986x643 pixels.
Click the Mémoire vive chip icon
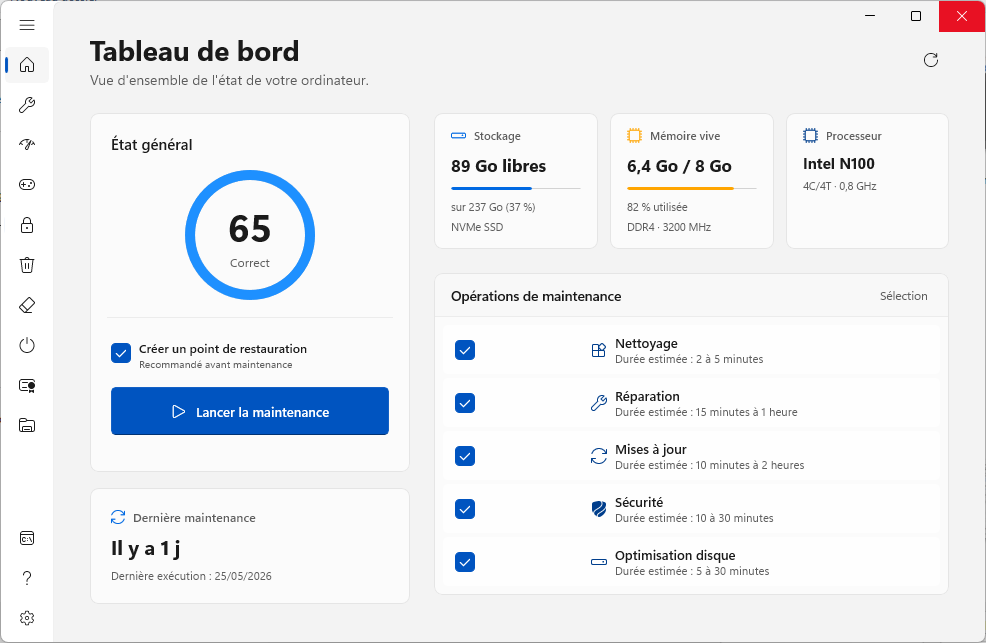tap(634, 136)
